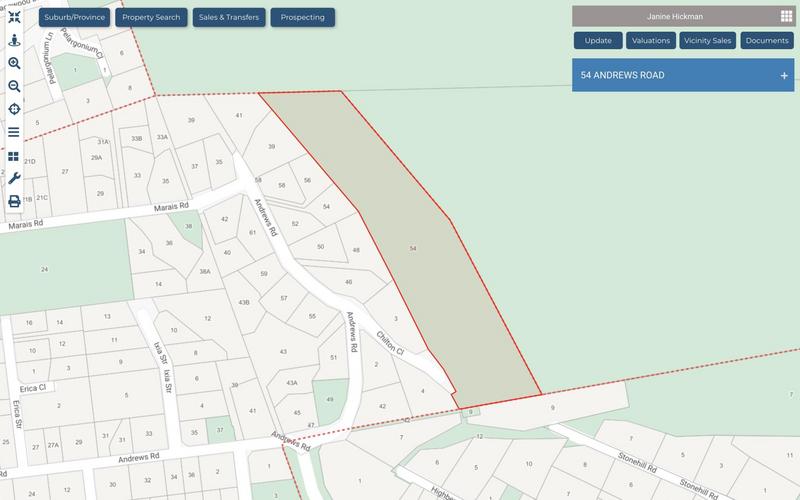Image resolution: width=800 pixels, height=500 pixels.
Task: Click the Prospecting button
Action: [x=303, y=18]
